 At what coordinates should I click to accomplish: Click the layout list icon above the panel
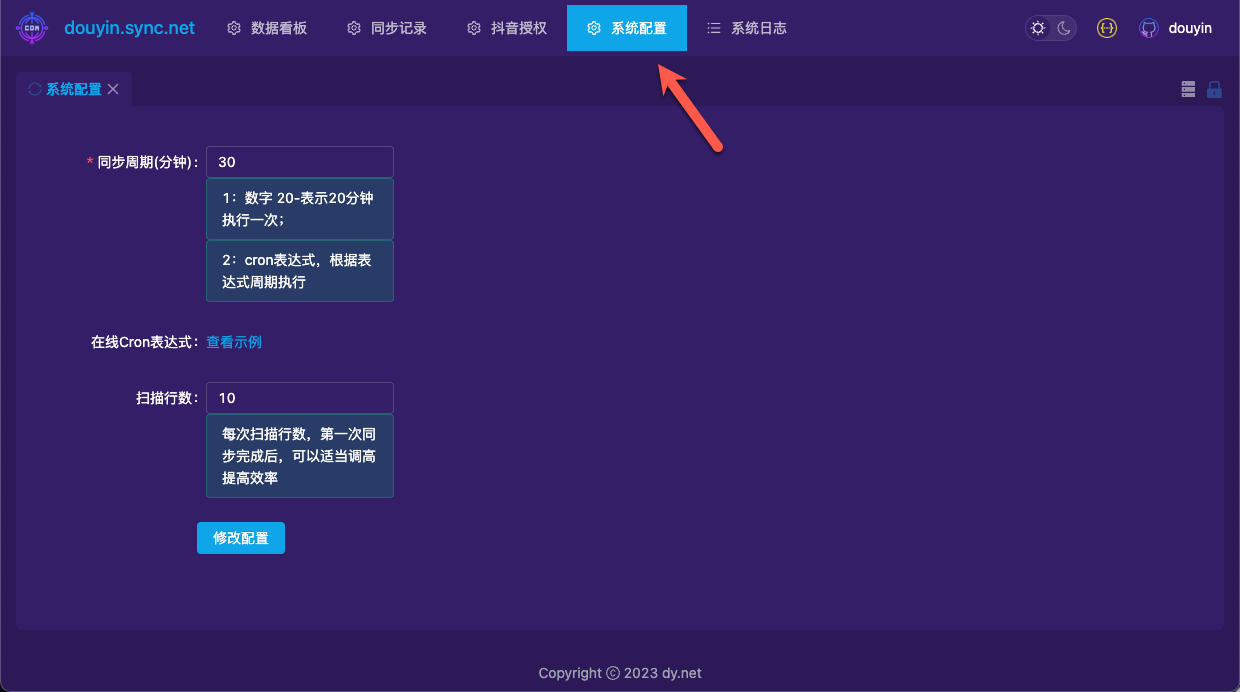pyautogui.click(x=1188, y=89)
